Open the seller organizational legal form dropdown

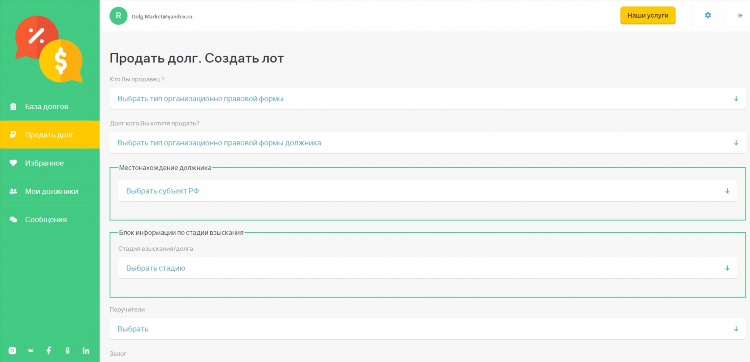tap(428, 99)
